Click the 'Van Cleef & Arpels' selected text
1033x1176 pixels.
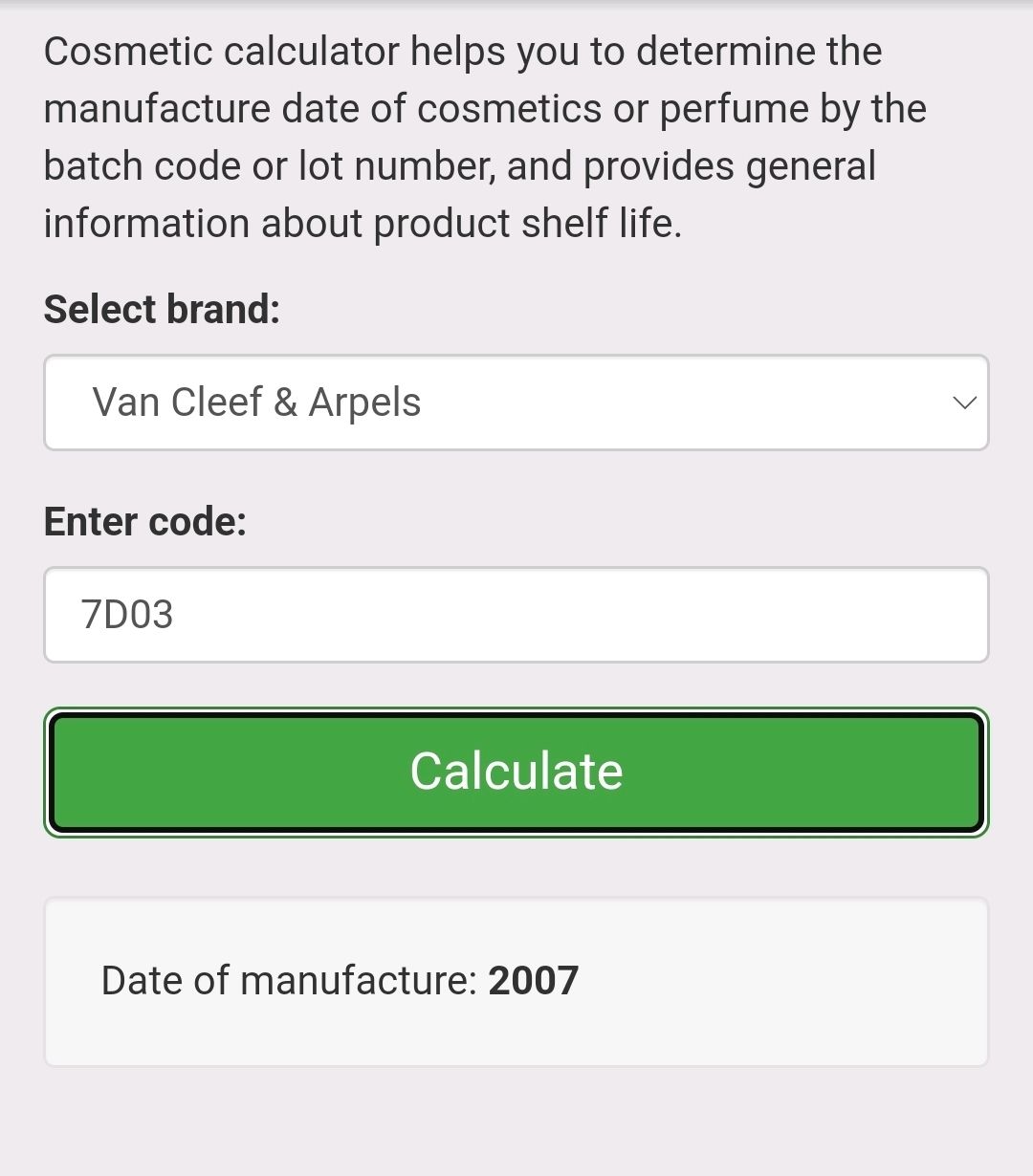tap(256, 403)
